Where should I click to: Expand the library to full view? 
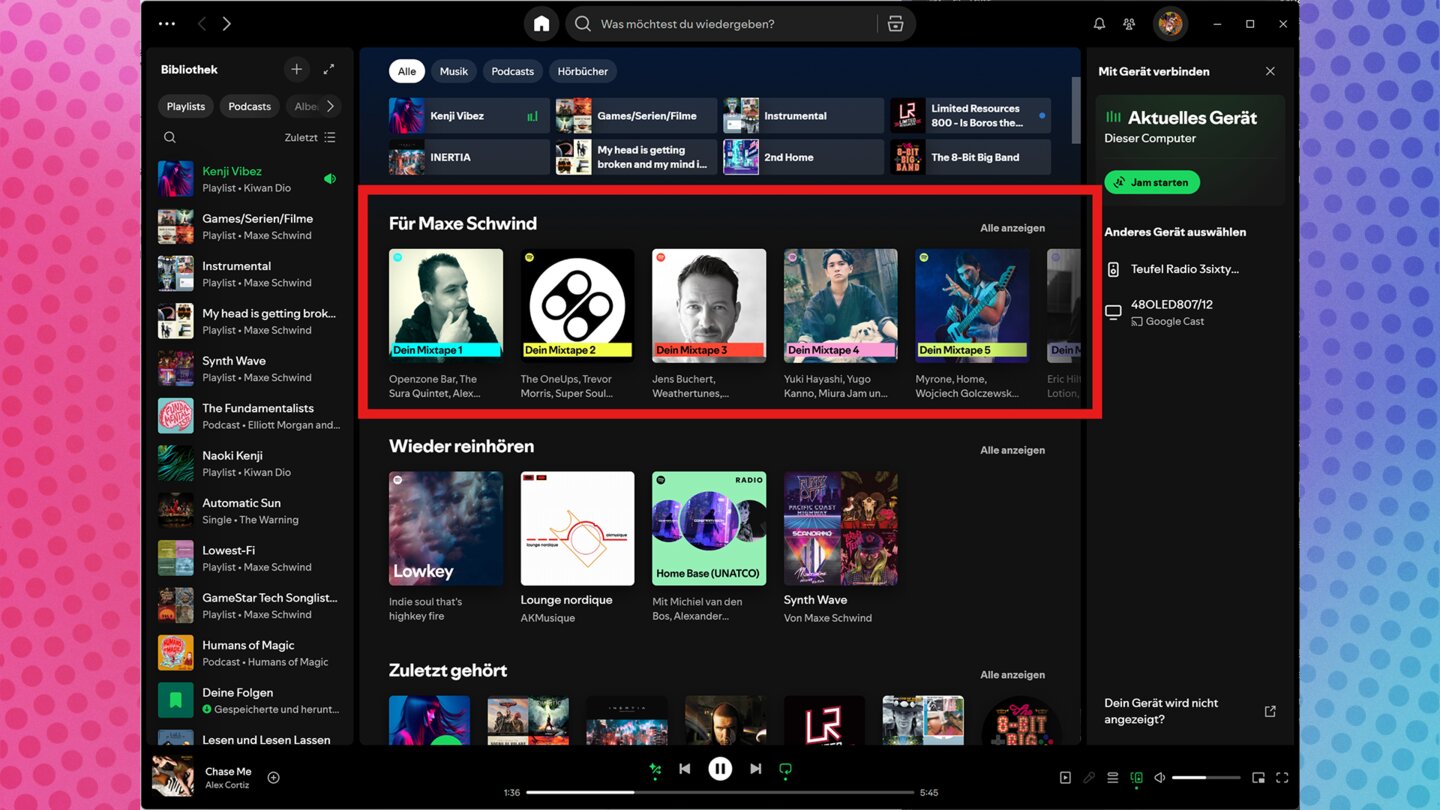[329, 69]
